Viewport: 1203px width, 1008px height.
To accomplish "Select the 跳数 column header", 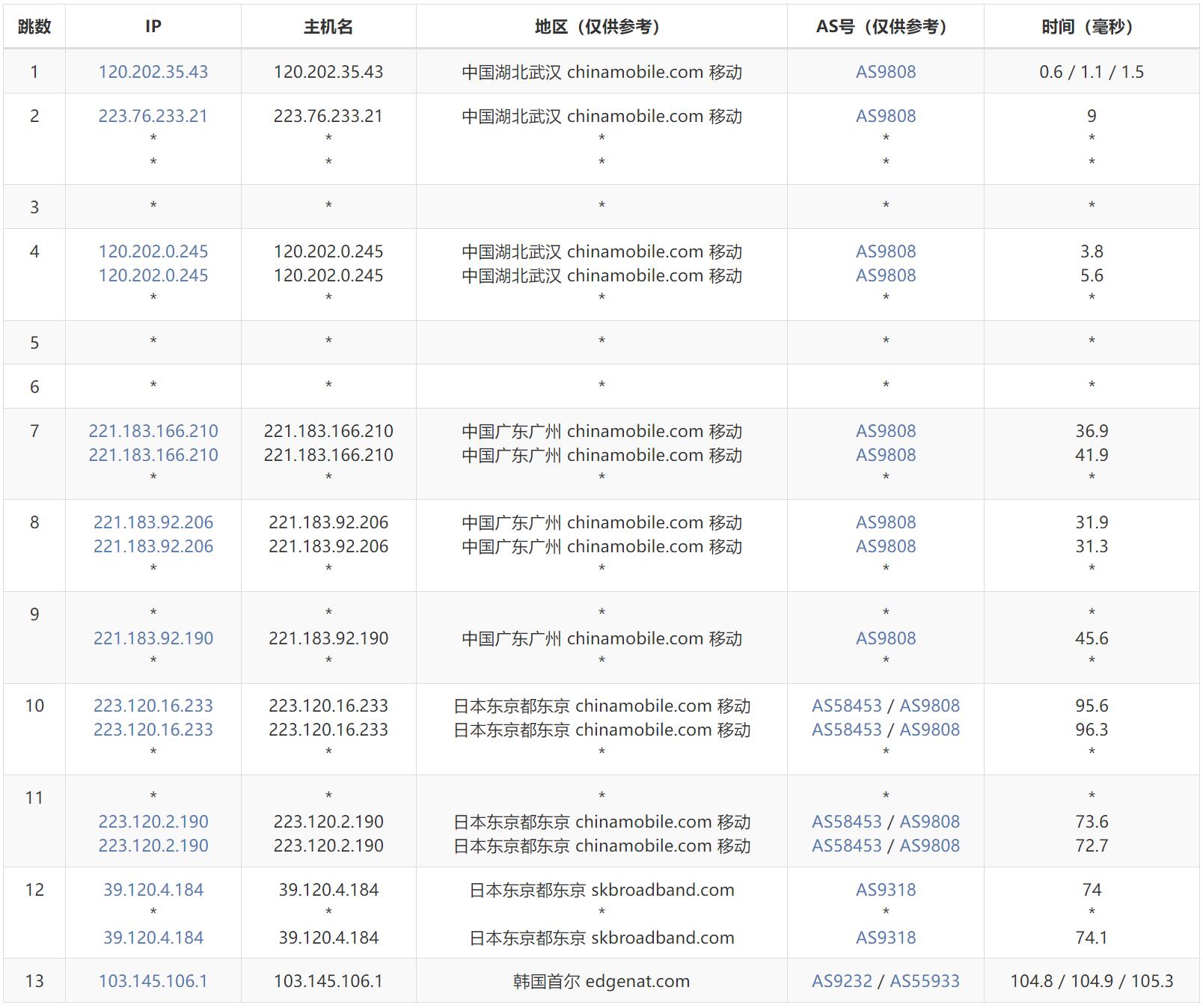I will point(34,27).
